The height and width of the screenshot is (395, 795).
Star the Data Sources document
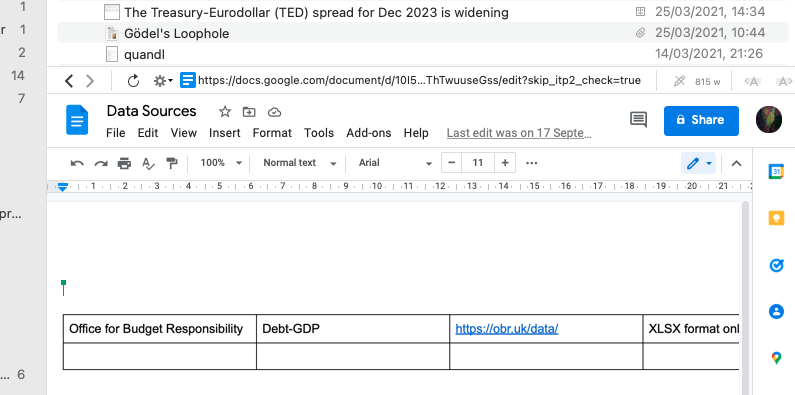pos(225,112)
